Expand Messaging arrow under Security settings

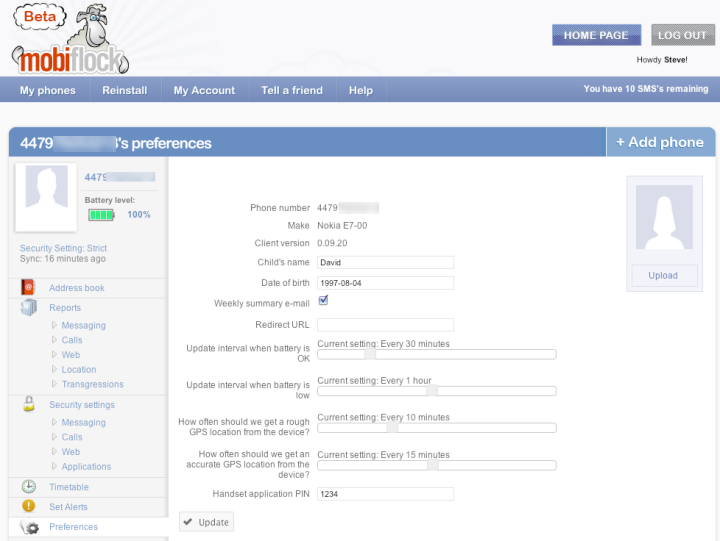54,422
